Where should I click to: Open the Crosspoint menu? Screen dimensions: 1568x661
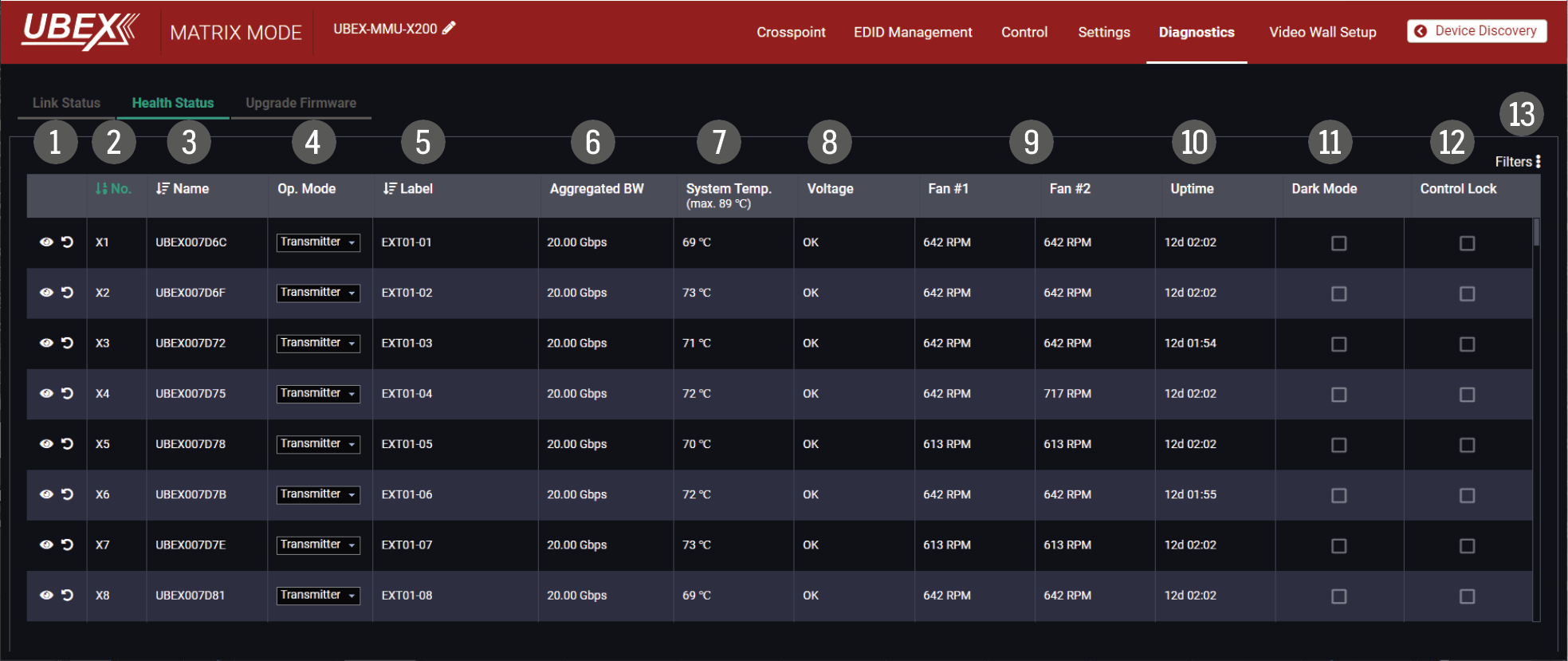(x=791, y=32)
